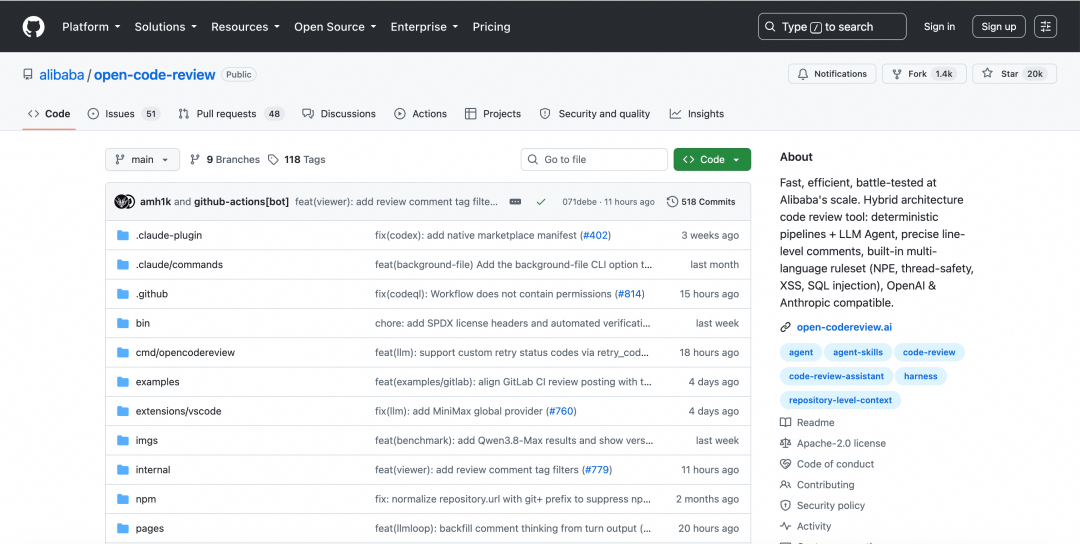Click the search box Type / to search
Screen dimensions: 1080x544
(832, 27)
